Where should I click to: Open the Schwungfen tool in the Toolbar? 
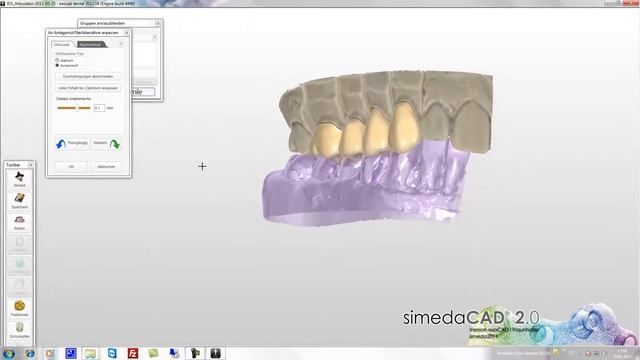coord(19,330)
